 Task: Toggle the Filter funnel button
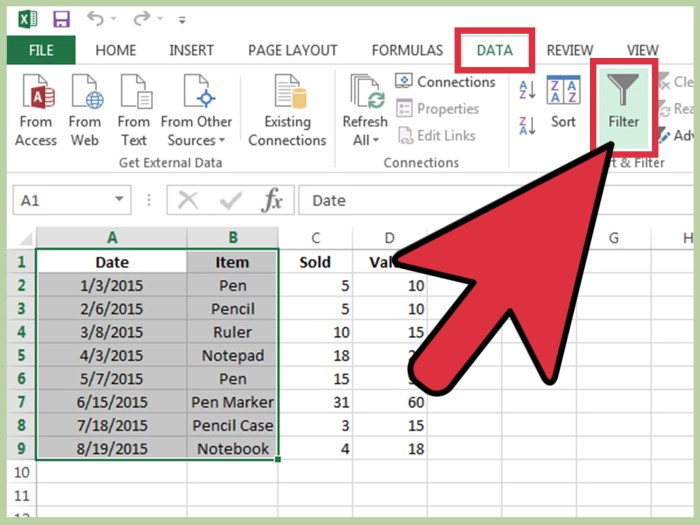point(623,107)
